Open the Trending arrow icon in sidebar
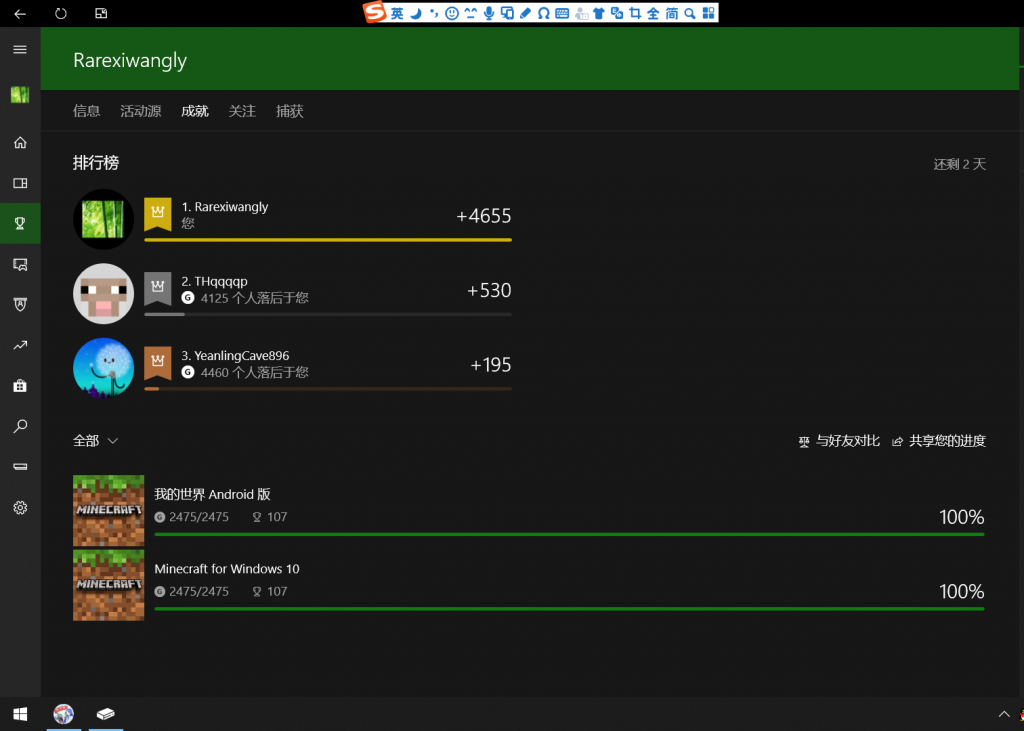 pos(20,345)
